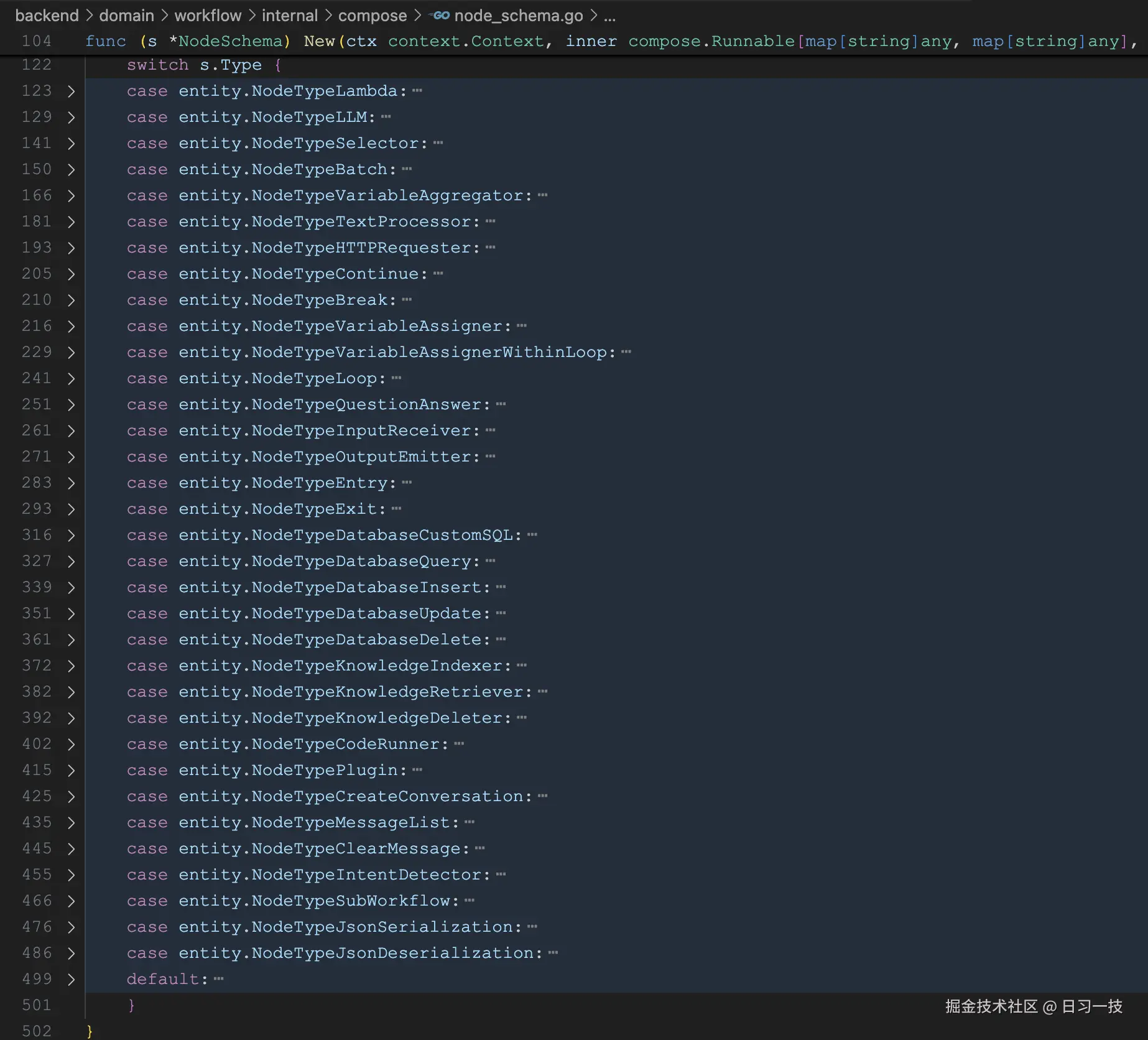Select node_schema.go in the breadcrumb bar

pyautogui.click(x=517, y=16)
